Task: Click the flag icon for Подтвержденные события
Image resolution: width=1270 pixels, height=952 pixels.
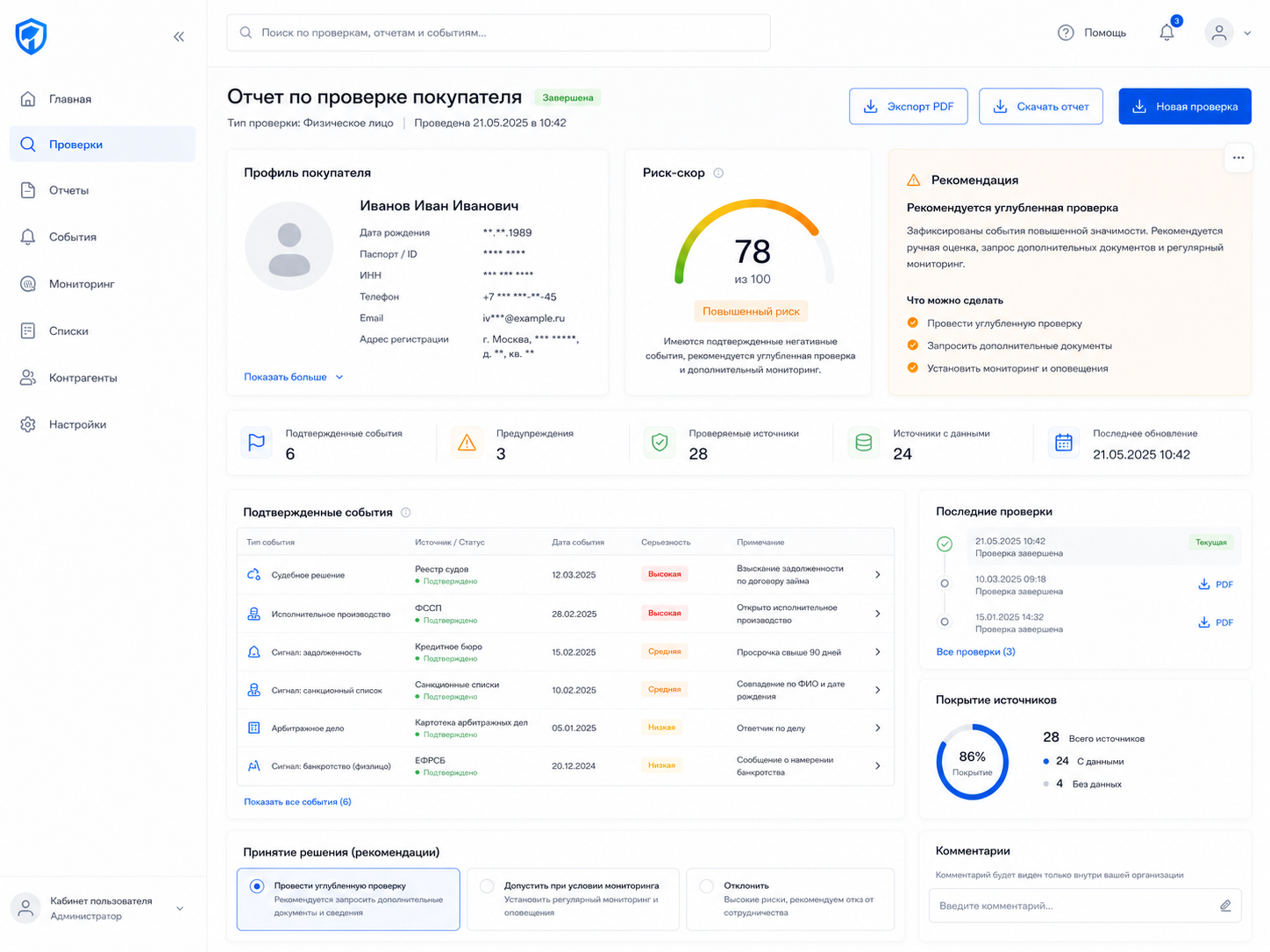Action: (256, 443)
